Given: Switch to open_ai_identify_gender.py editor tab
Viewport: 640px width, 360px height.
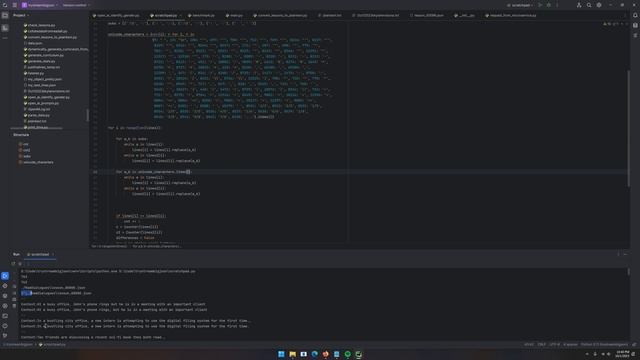Looking at the screenshot, I should click(116, 15).
